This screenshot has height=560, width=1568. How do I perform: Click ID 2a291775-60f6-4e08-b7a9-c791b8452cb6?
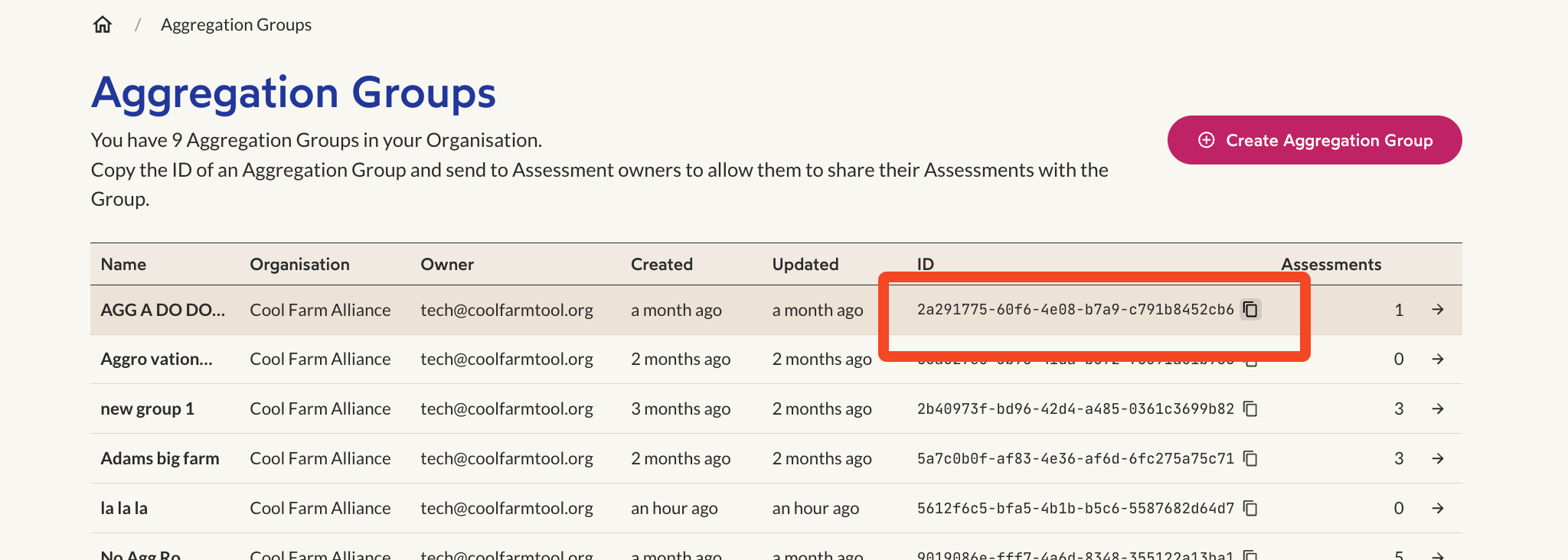(x=1076, y=309)
